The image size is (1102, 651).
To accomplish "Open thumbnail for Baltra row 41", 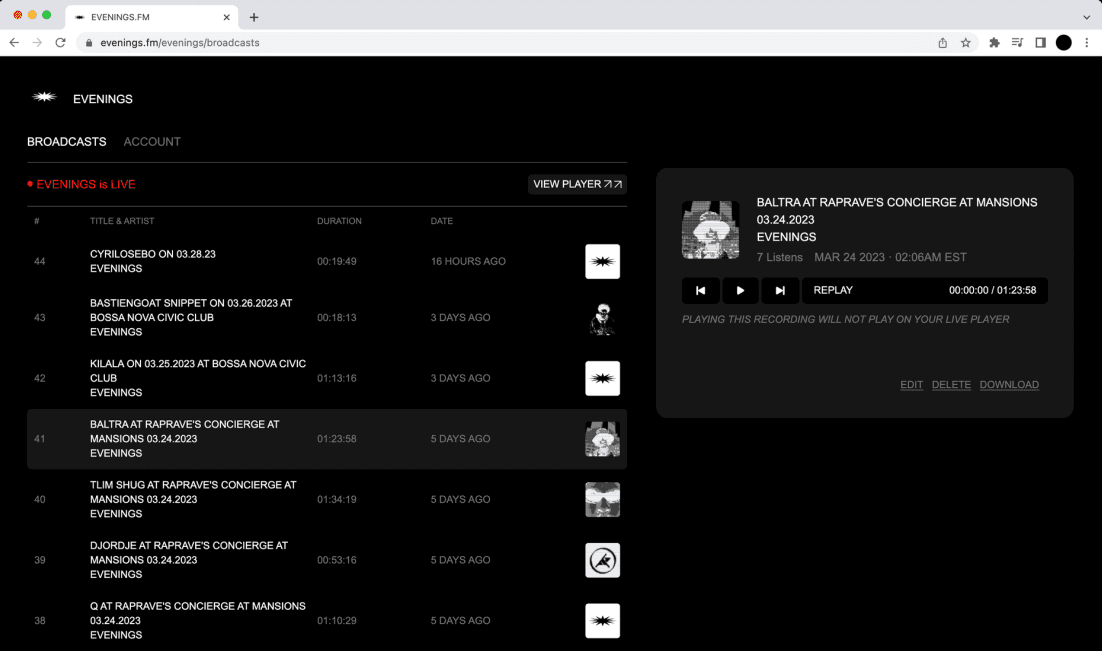I will (602, 439).
